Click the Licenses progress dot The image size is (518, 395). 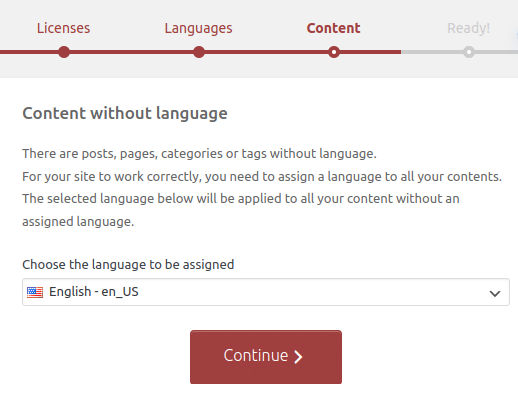[x=64, y=52]
